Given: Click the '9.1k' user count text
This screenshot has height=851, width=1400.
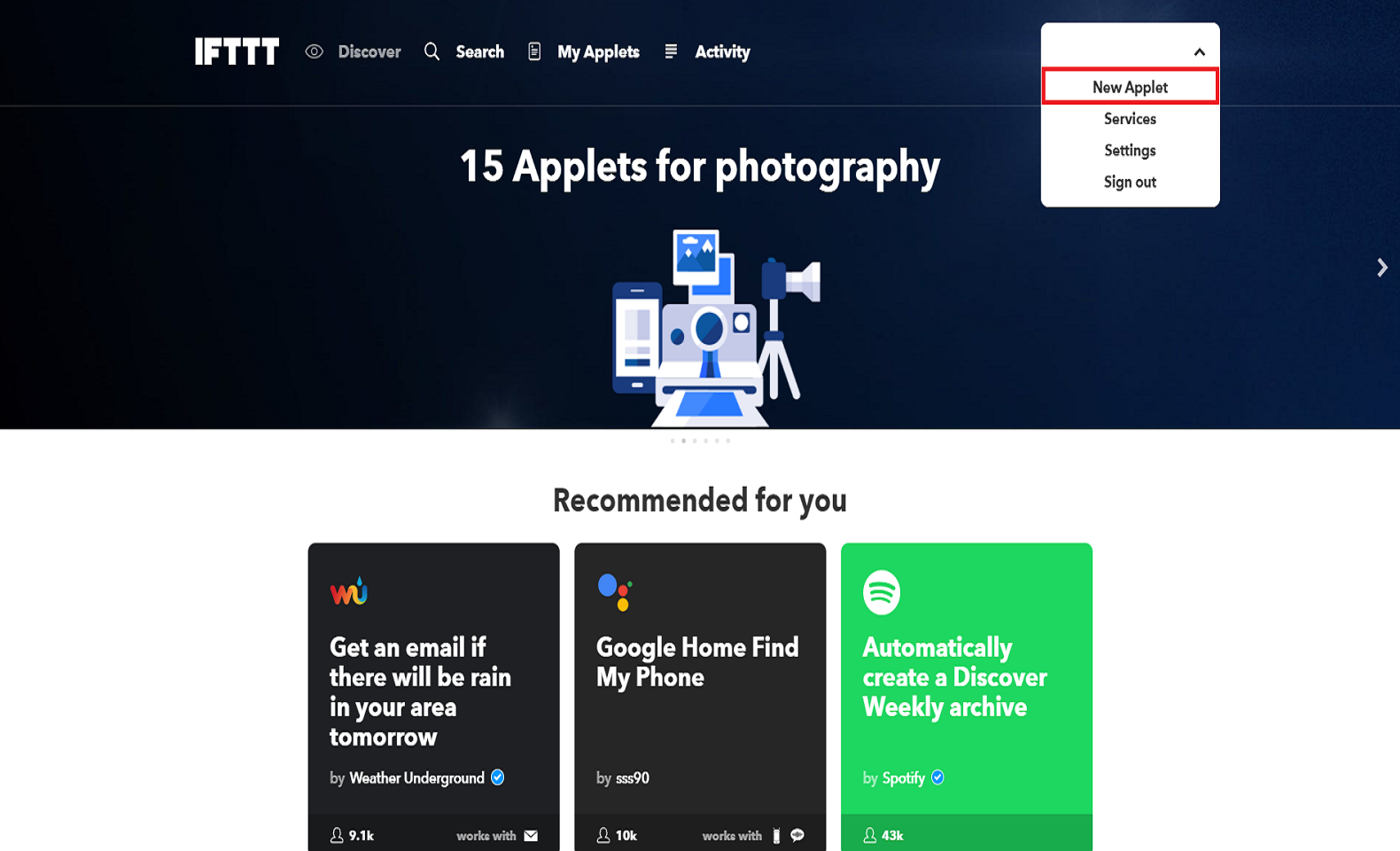Looking at the screenshot, I should 362,835.
